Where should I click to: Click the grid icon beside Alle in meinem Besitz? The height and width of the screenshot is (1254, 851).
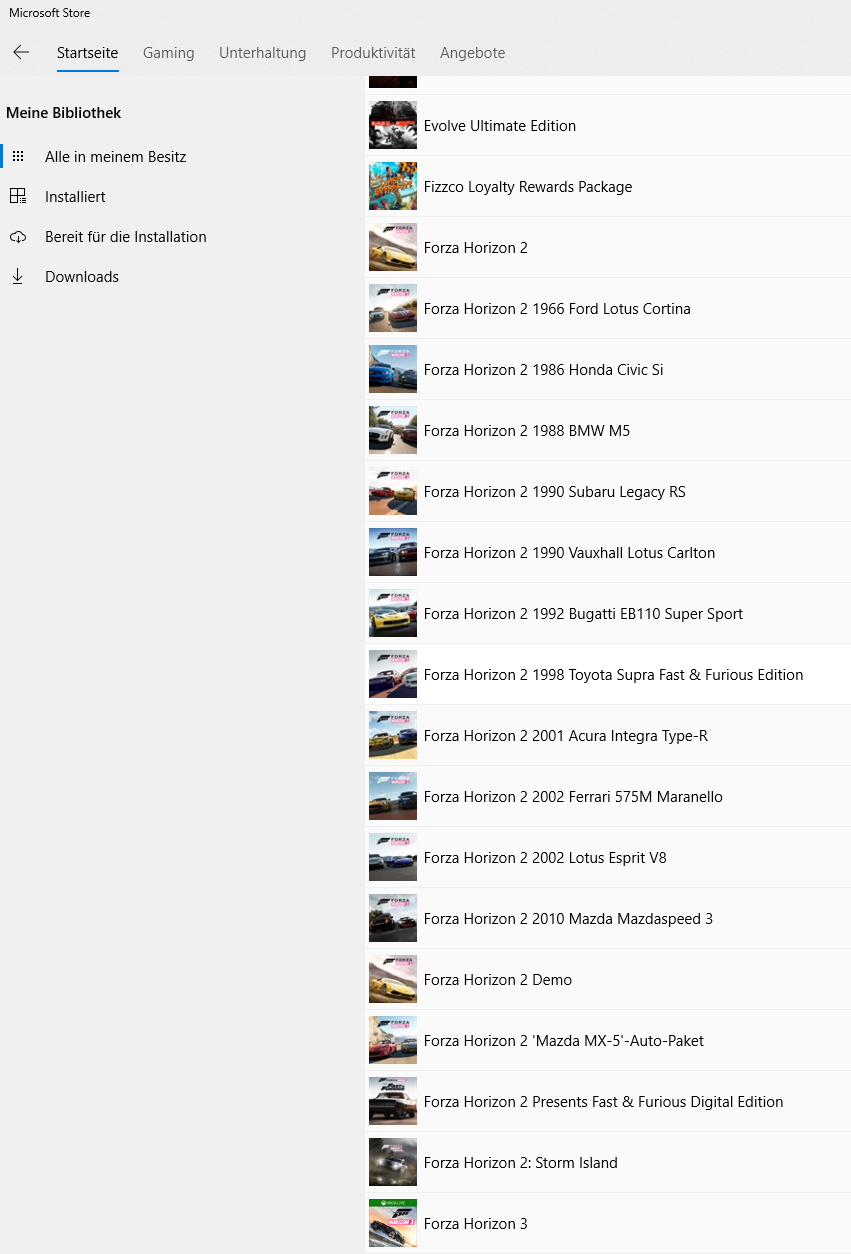click(x=17, y=157)
